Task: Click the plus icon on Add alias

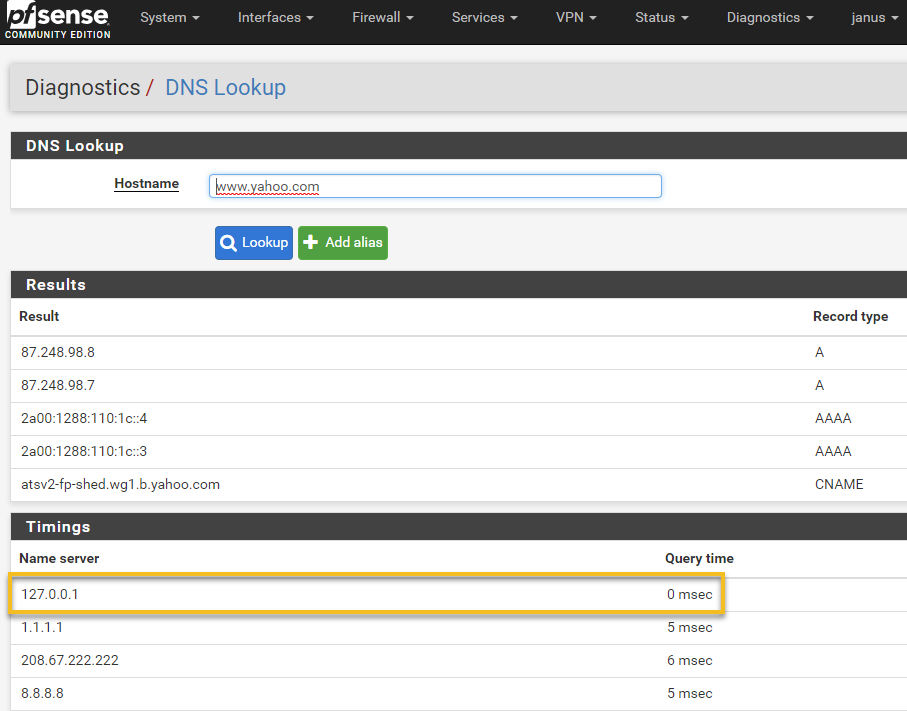Action: 311,243
